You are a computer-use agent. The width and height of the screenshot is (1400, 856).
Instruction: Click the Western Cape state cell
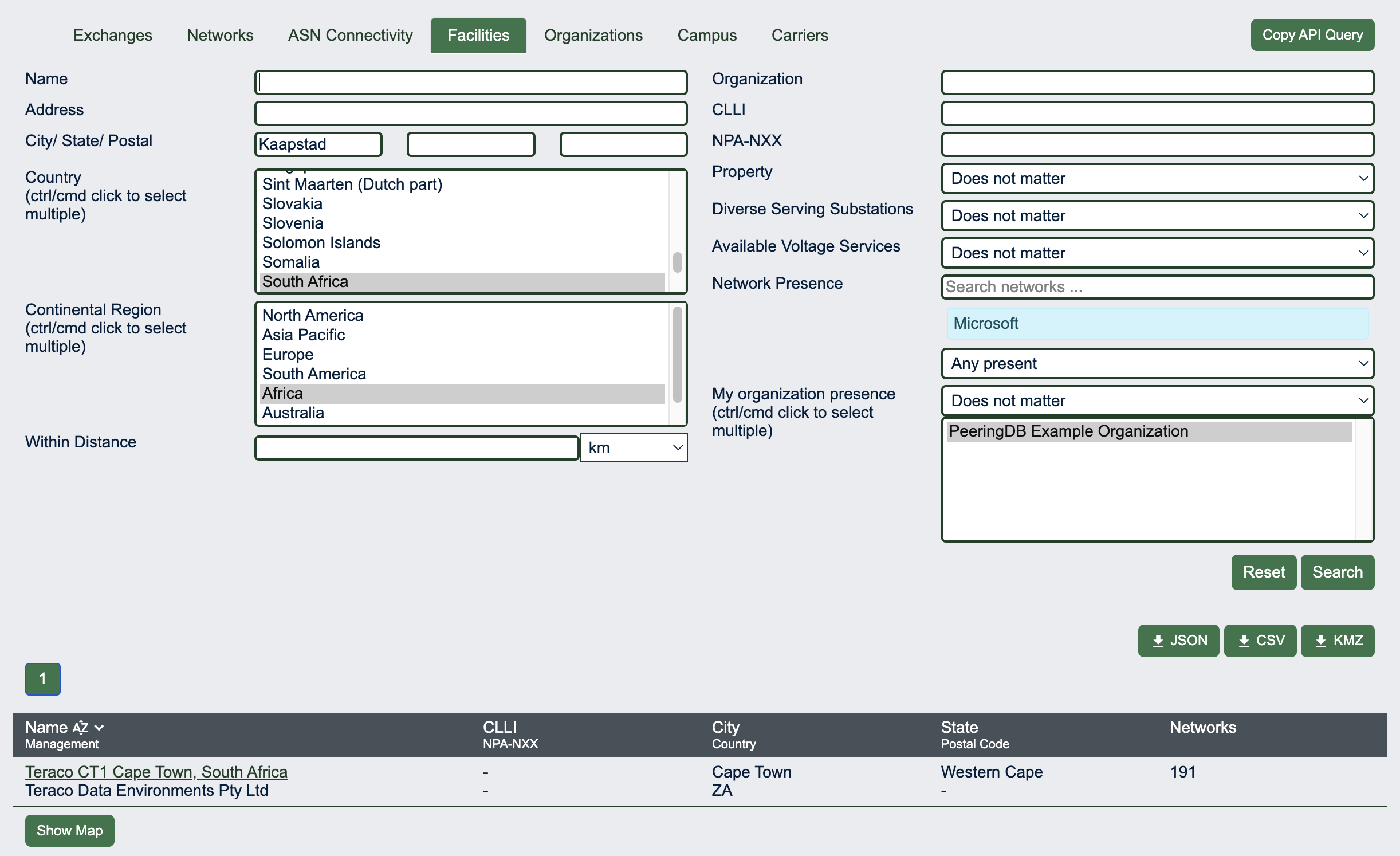tap(992, 772)
